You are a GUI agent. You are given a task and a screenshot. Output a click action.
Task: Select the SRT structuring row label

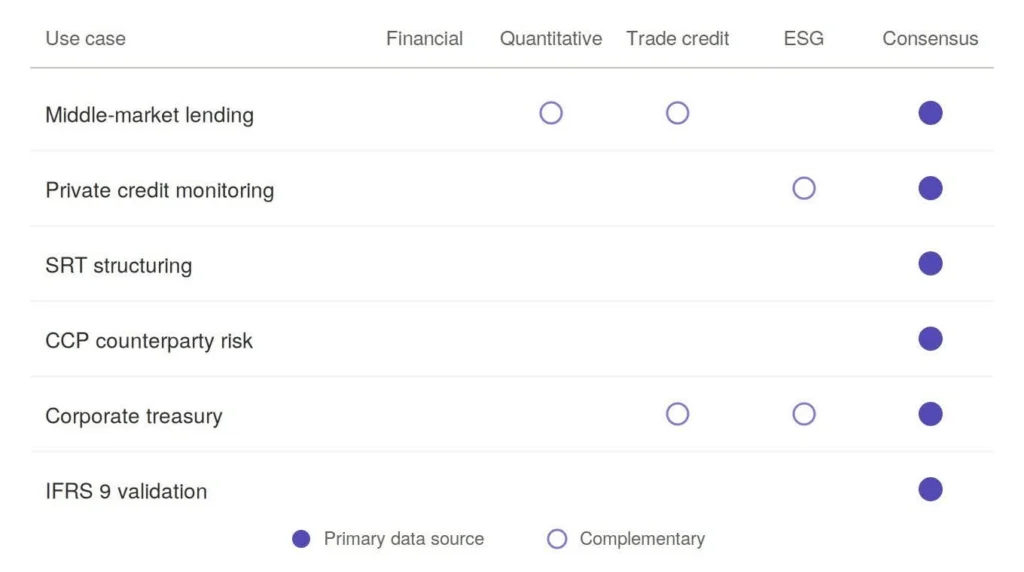click(119, 266)
